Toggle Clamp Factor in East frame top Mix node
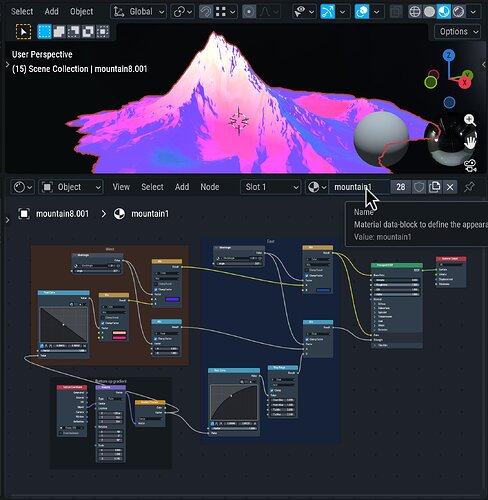Image resolution: width=488 pixels, height=500 pixels. click(306, 275)
